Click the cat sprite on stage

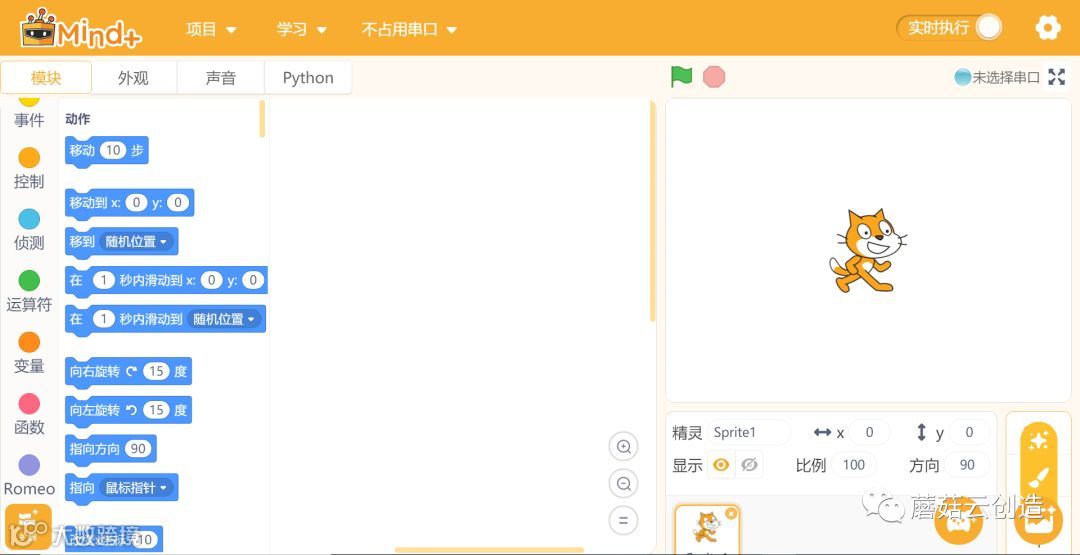click(866, 251)
